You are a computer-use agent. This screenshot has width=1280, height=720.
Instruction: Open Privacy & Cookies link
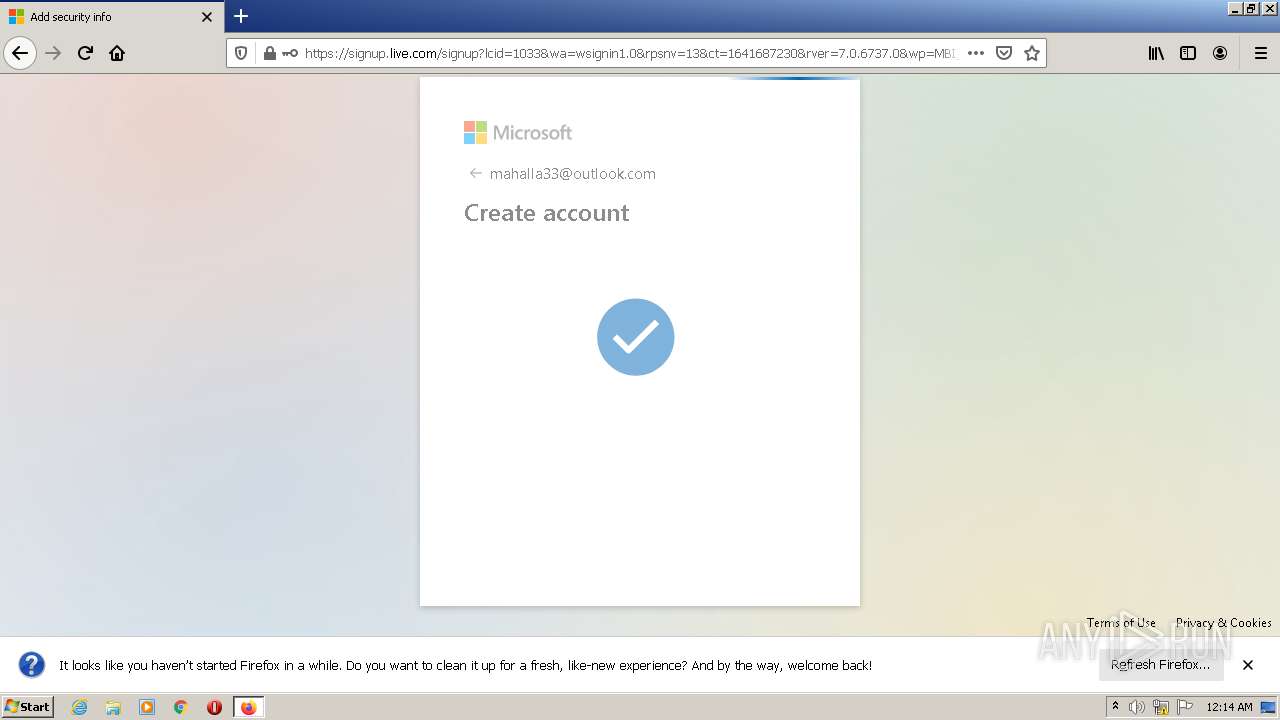1224,622
